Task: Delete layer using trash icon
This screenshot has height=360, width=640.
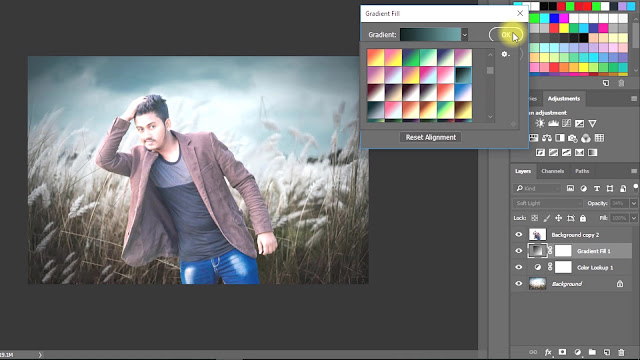Action: 621,352
